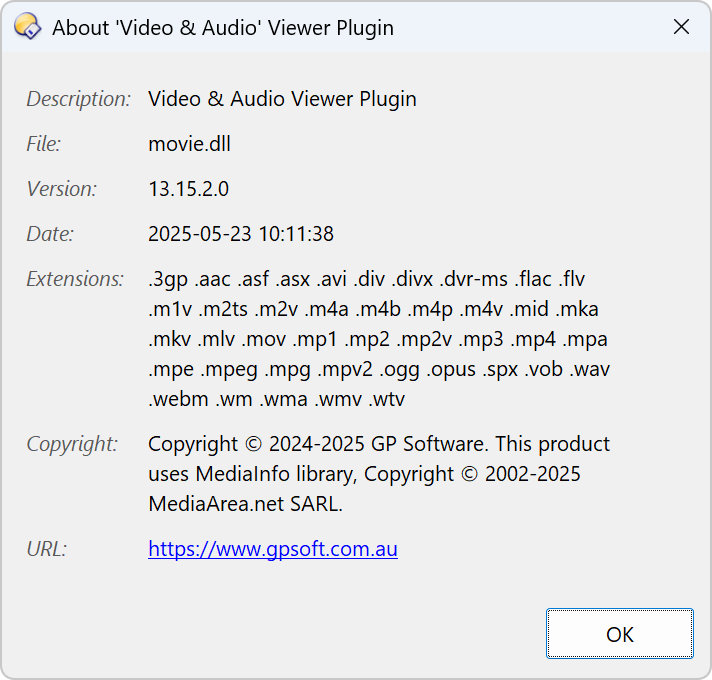712x680 pixels.
Task: Click the .3gp extension entry
Action: tap(168, 280)
